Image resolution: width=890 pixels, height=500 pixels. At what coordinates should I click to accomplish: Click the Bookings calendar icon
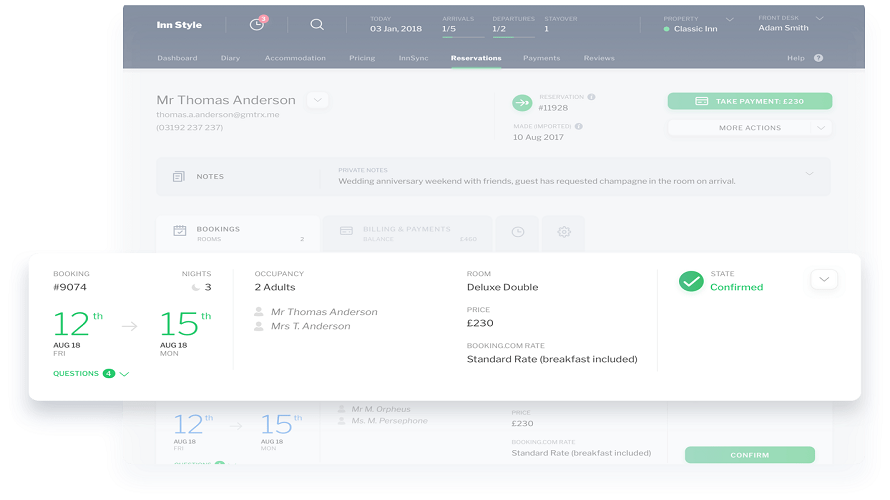pos(179,230)
